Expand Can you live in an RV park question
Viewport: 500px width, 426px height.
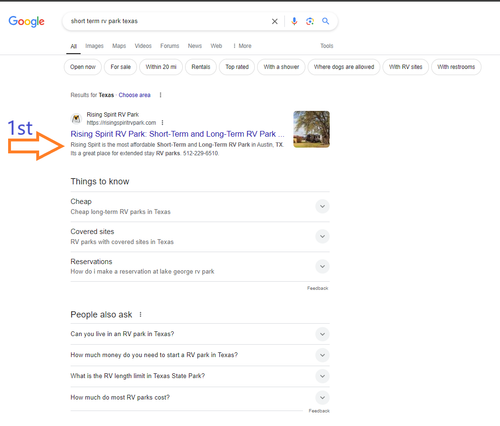[200, 334]
